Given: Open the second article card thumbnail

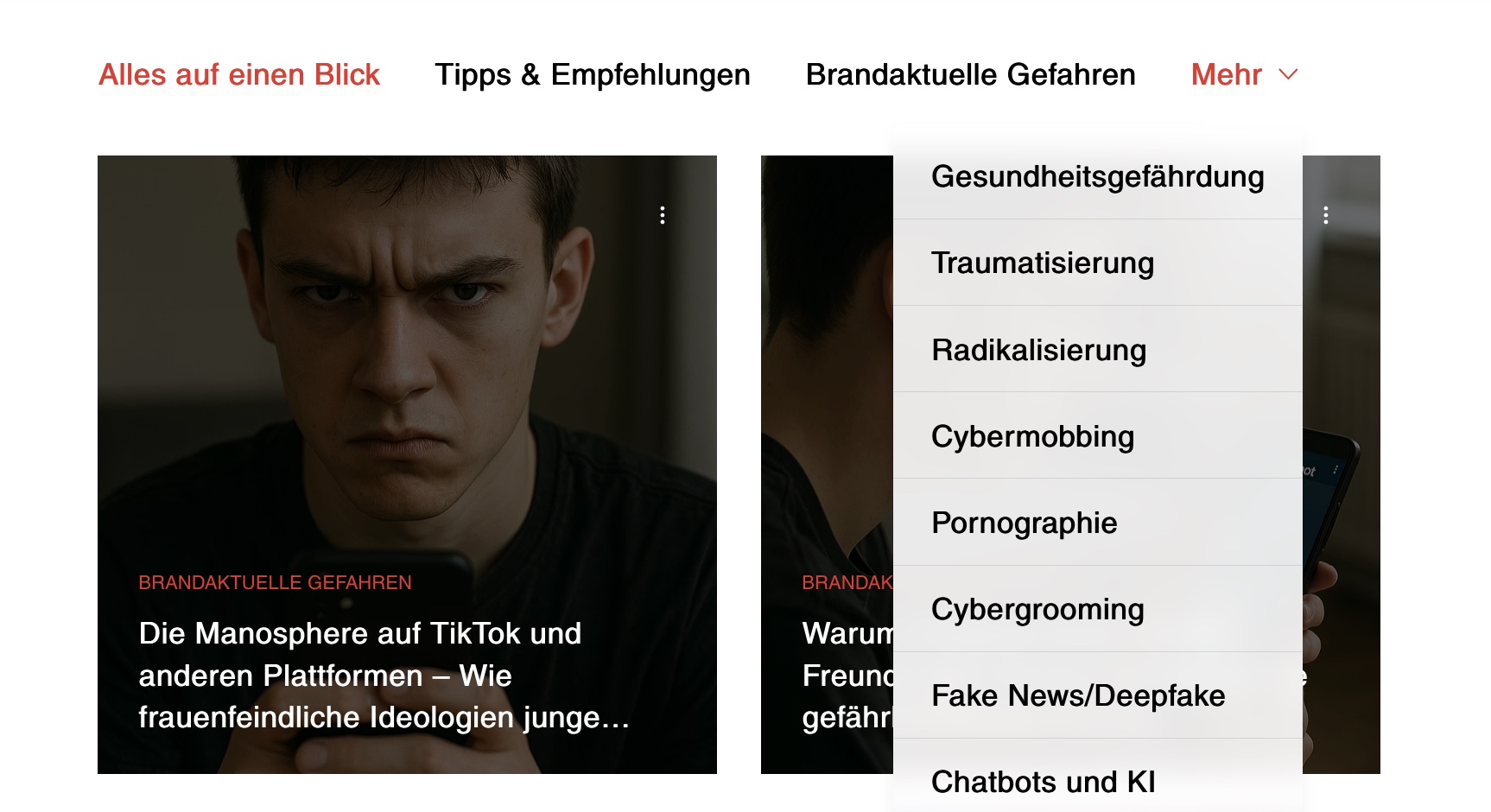Looking at the screenshot, I should tap(827, 363).
